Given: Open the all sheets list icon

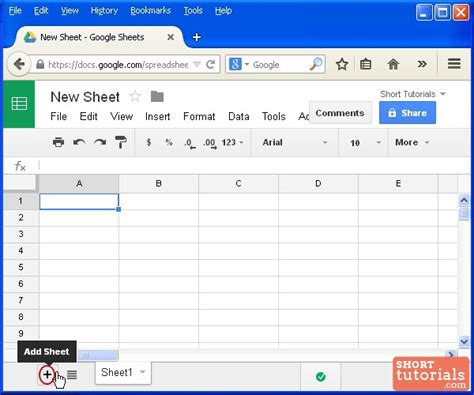Looking at the screenshot, I should pyautogui.click(x=72, y=374).
